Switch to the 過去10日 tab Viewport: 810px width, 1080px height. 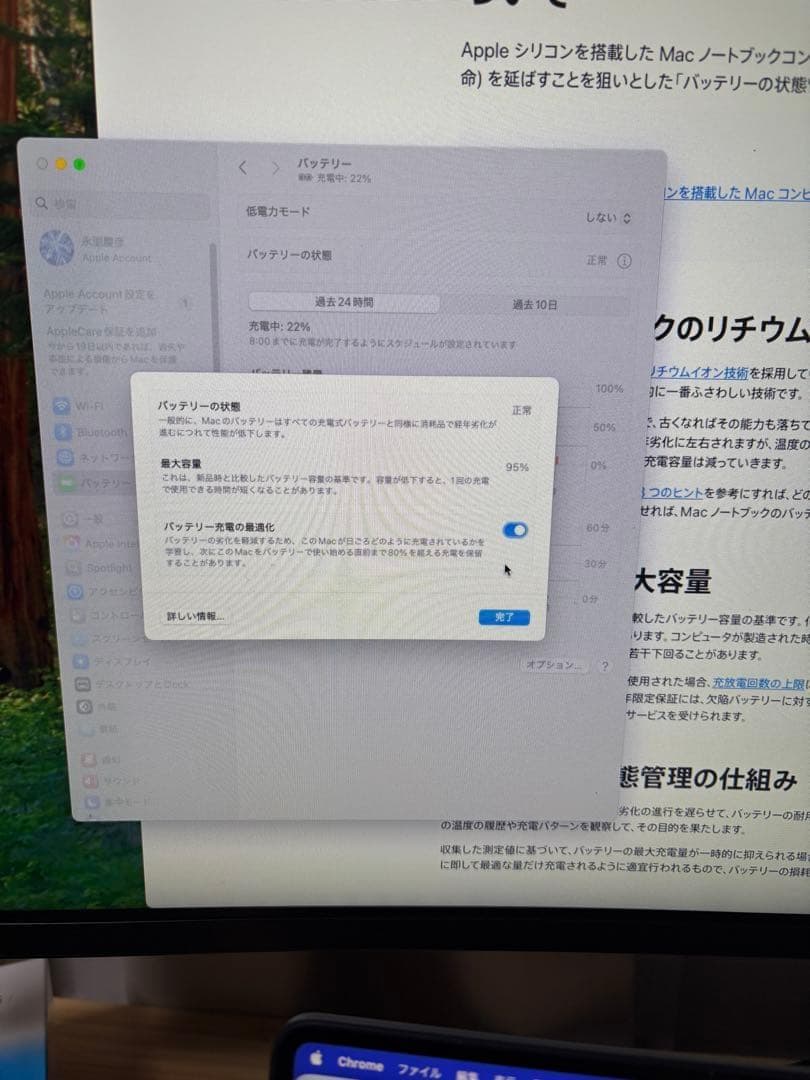tap(537, 304)
